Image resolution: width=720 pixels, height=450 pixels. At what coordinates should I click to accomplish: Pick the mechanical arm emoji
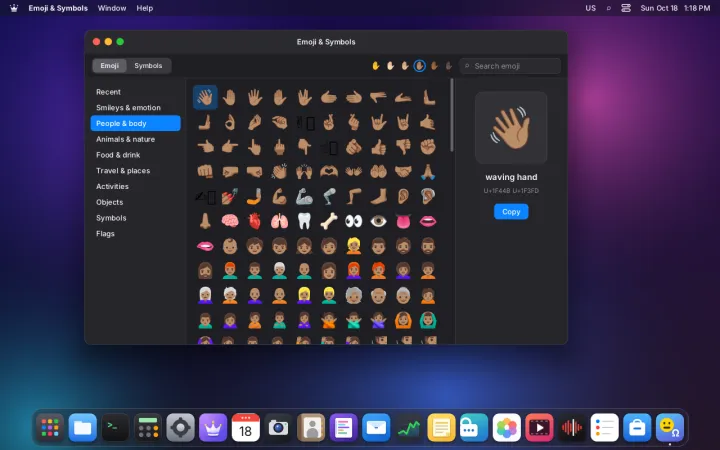[304, 197]
